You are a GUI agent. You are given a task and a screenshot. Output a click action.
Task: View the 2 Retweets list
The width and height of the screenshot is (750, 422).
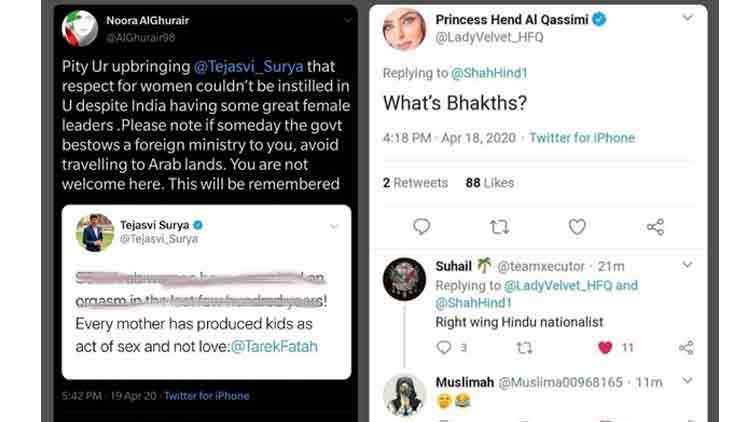tap(415, 183)
